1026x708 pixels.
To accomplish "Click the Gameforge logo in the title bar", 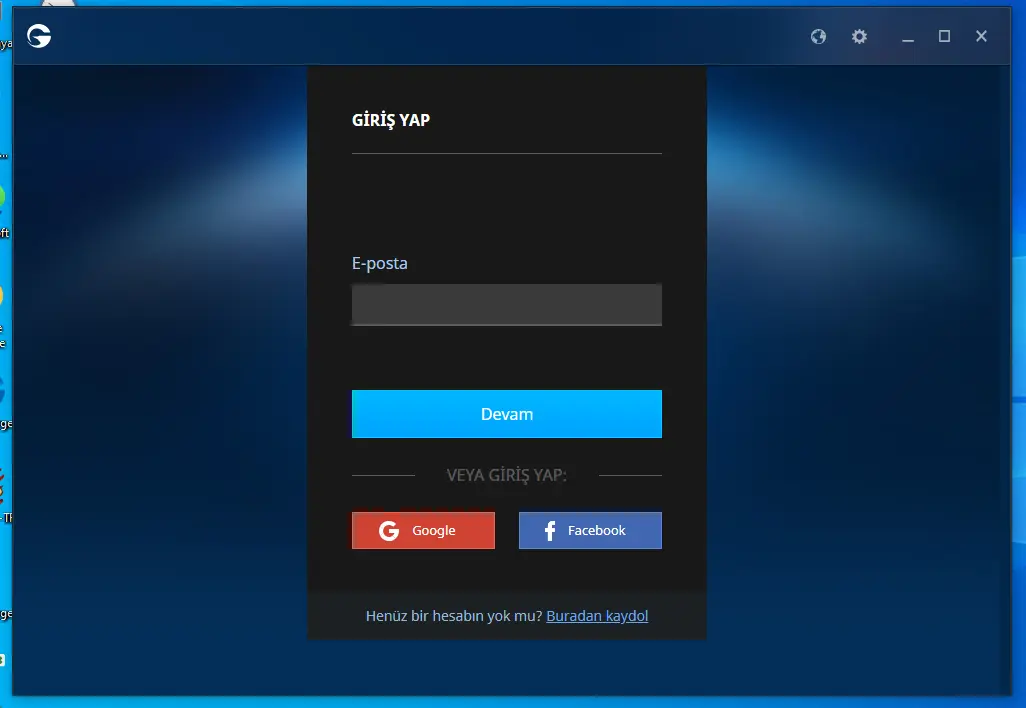I will click(x=39, y=37).
